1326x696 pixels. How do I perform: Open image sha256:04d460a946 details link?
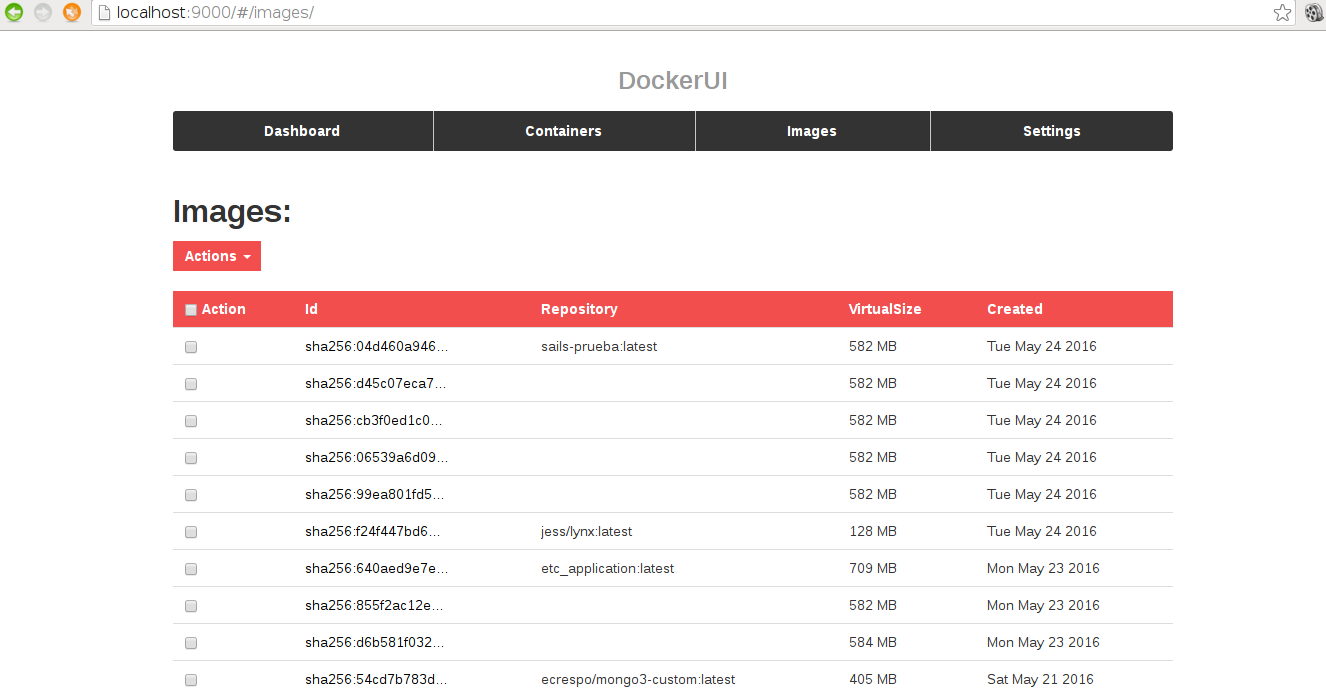pyautogui.click(x=376, y=347)
